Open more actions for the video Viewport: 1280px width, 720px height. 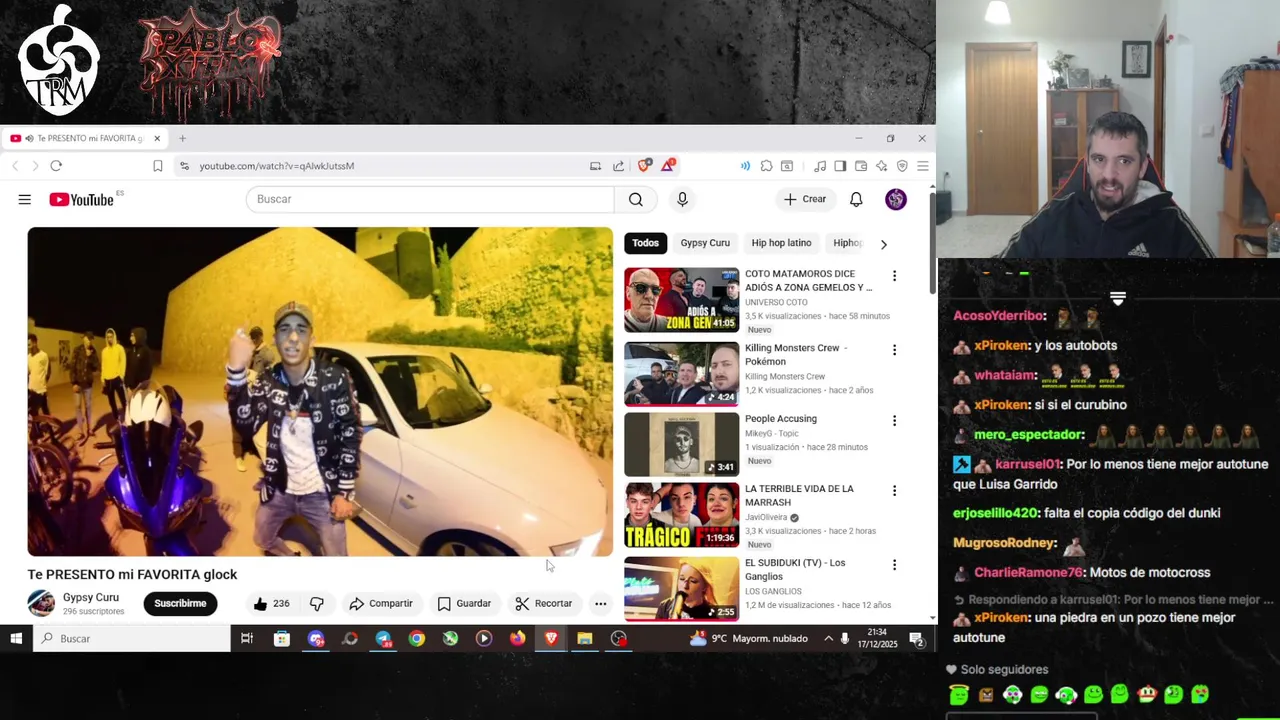[x=600, y=604]
